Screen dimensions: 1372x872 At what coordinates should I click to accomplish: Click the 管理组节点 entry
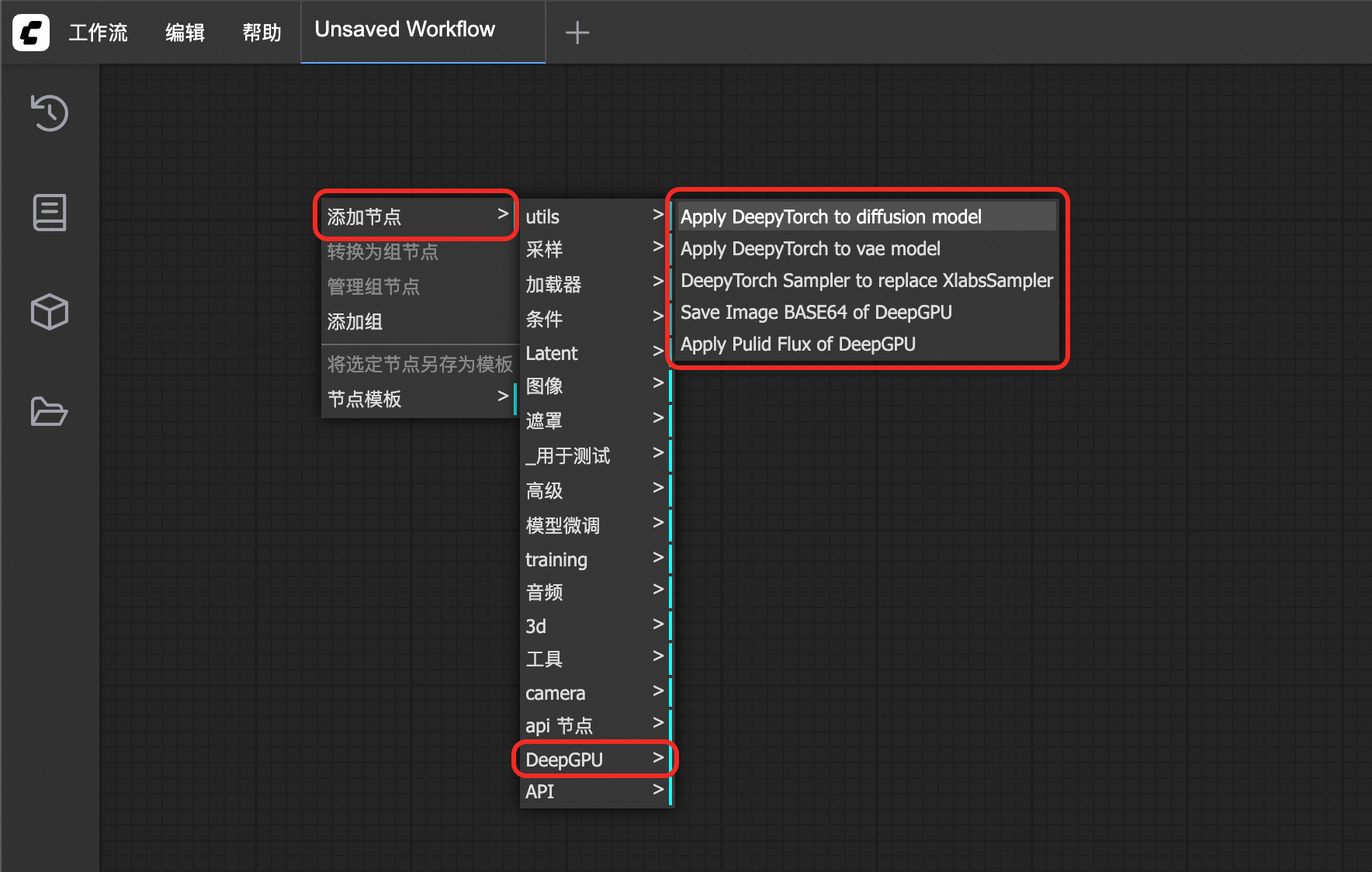pos(417,286)
